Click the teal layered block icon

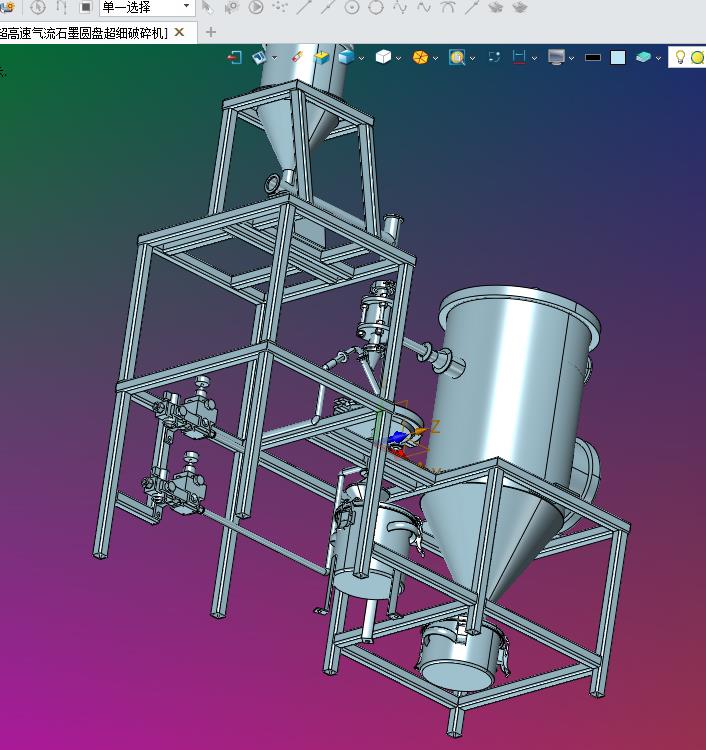click(x=643, y=57)
